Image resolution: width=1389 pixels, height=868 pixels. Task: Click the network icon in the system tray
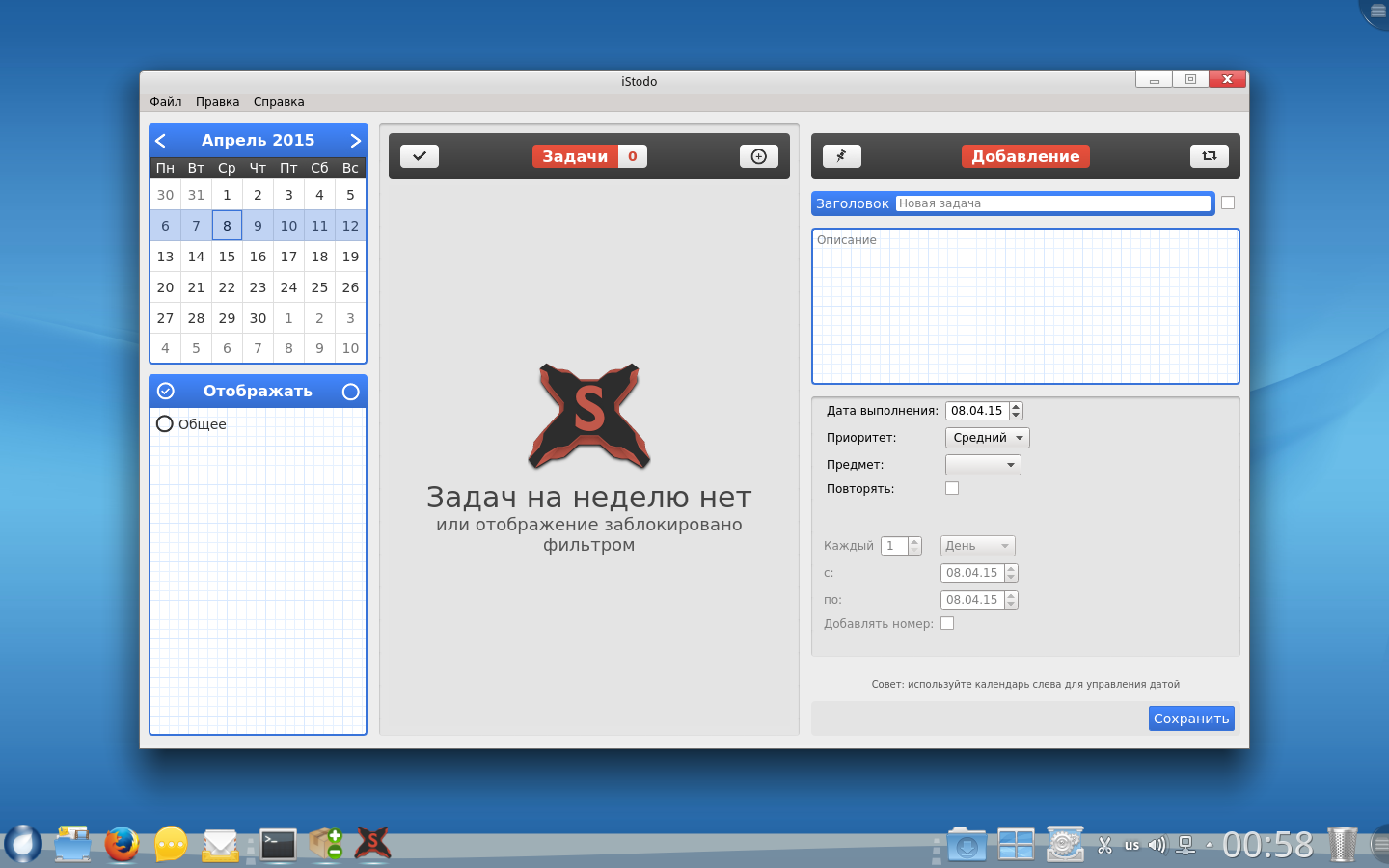coord(1186,845)
